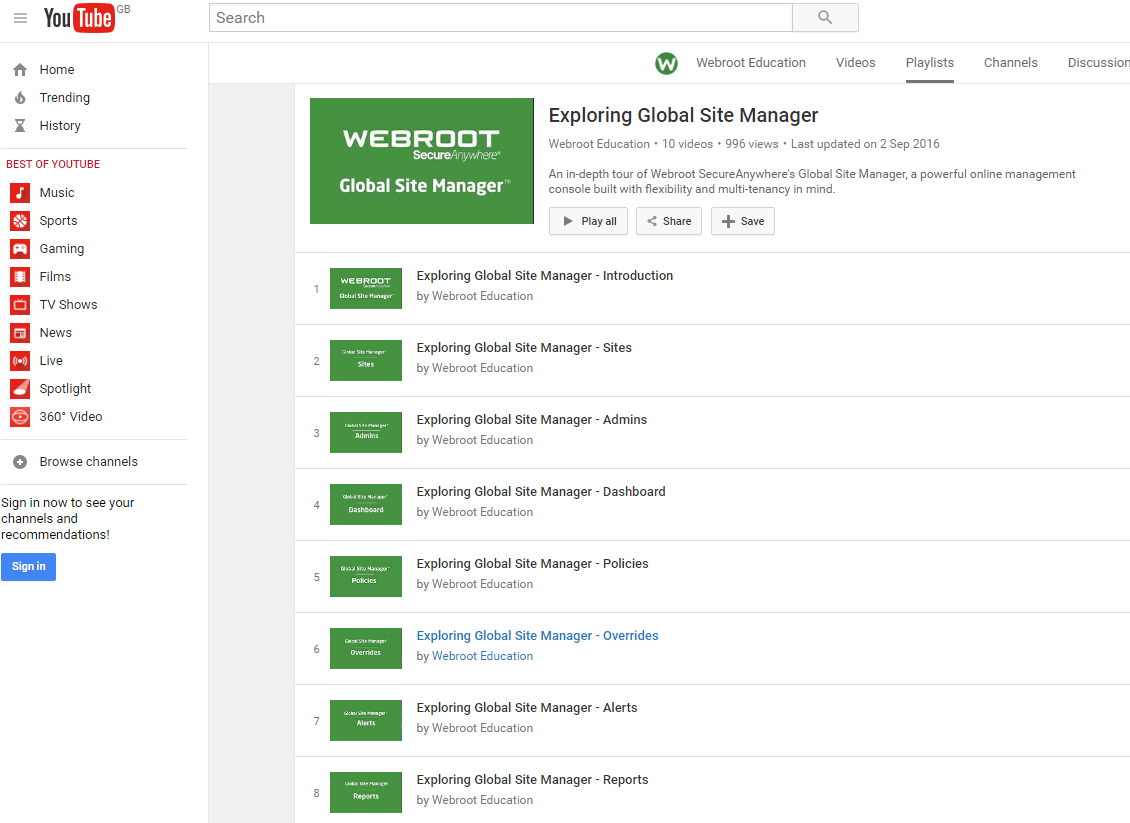Open 'Exploring Global Site Manager - Overrides' title
The height and width of the screenshot is (823, 1130).
538,636
